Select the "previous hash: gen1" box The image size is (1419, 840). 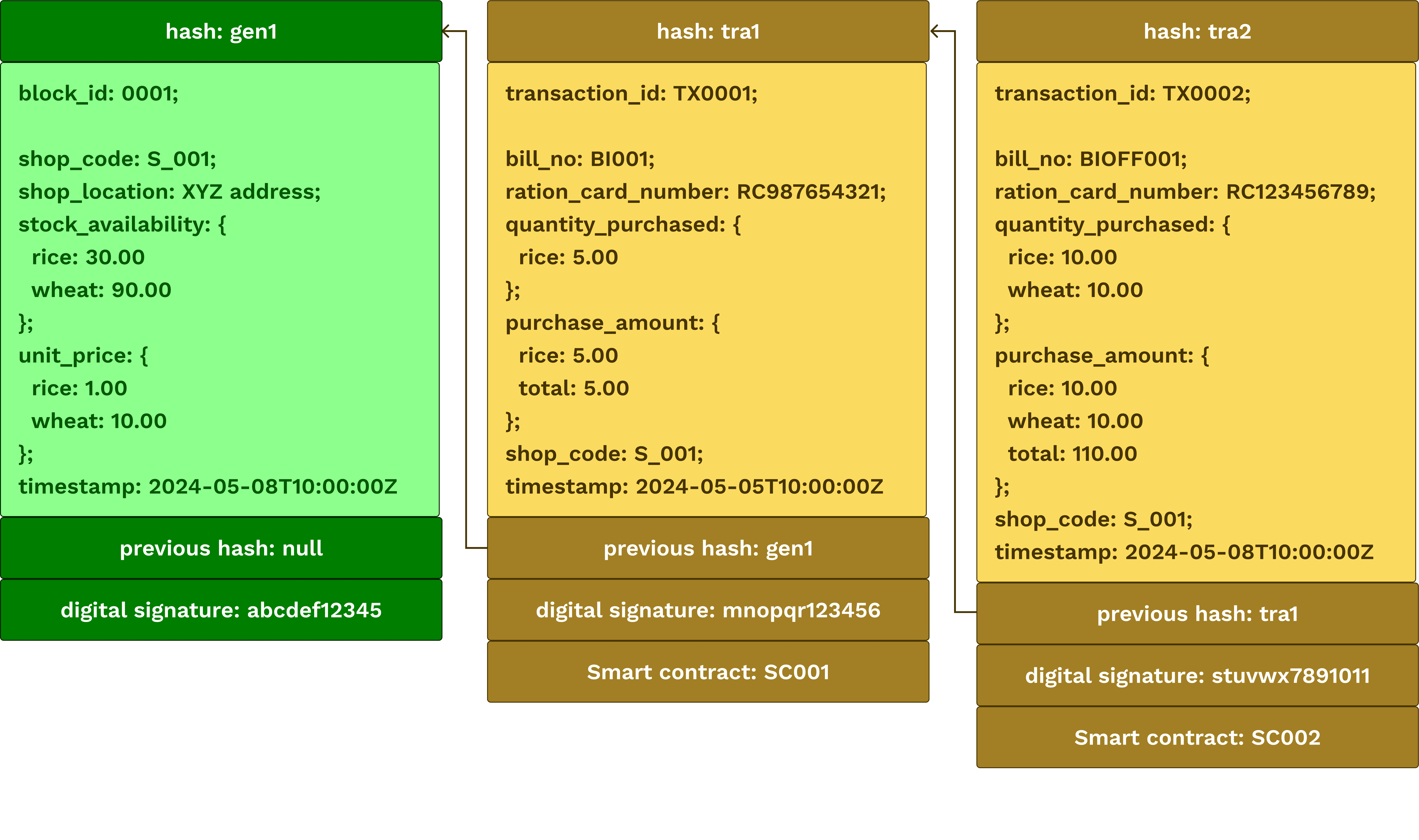[708, 548]
